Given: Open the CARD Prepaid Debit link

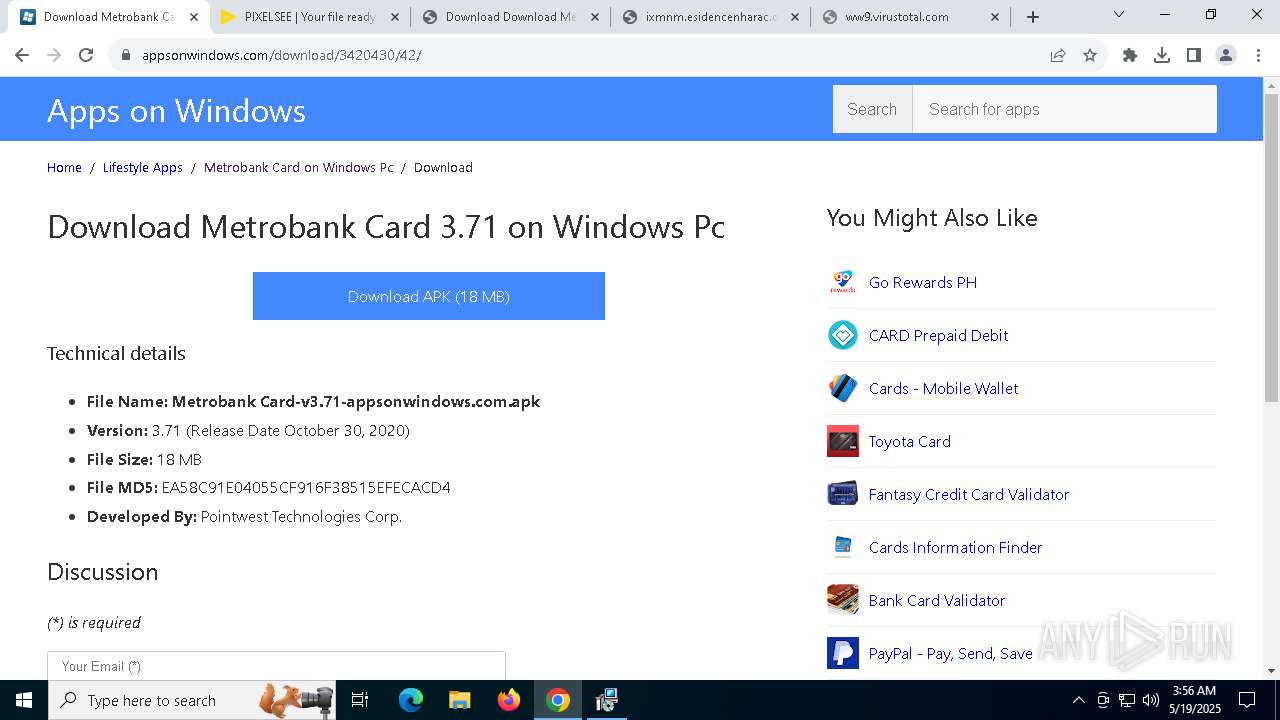Looking at the screenshot, I should (938, 335).
